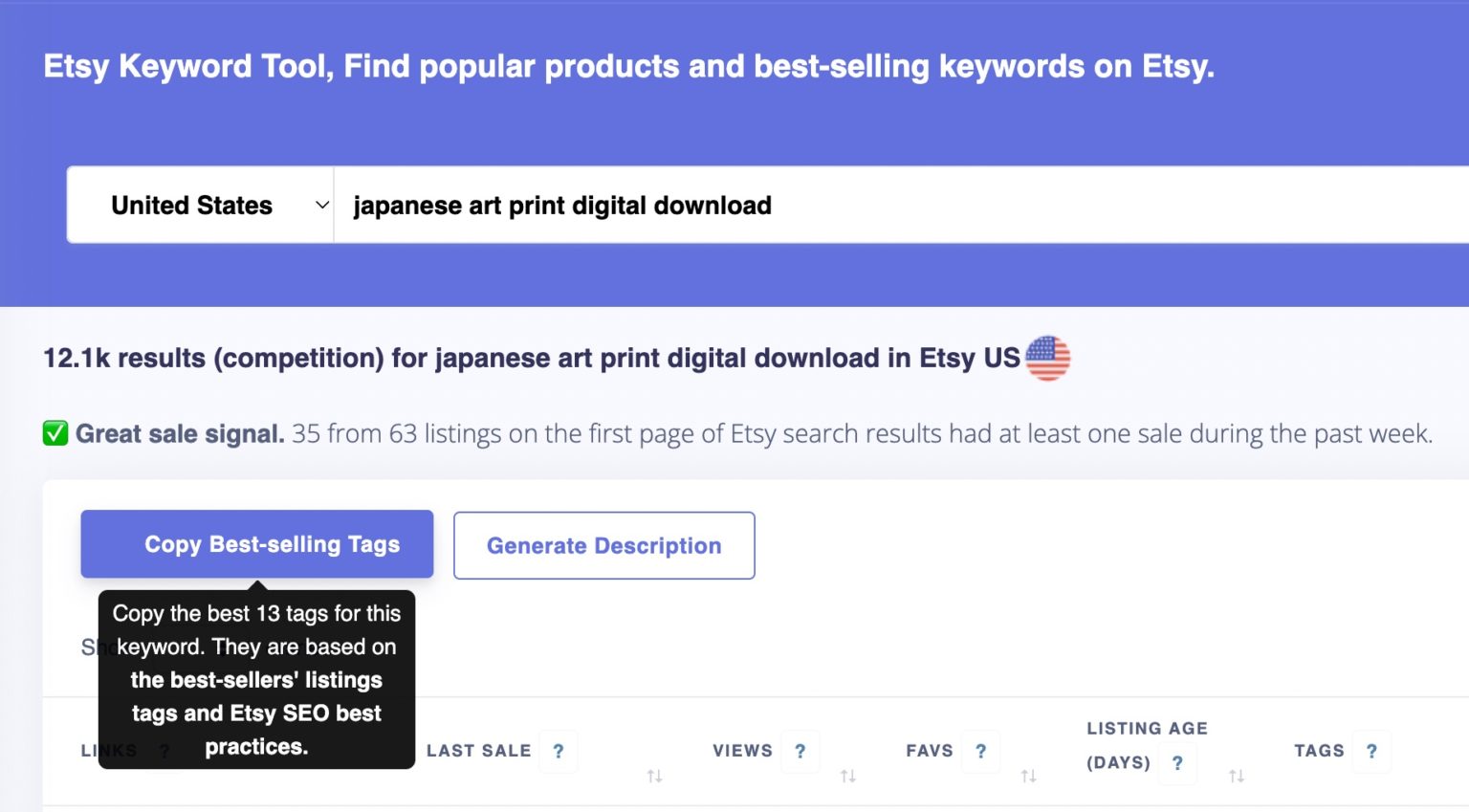Toggle sort order on the VIEWS column

coord(847,776)
